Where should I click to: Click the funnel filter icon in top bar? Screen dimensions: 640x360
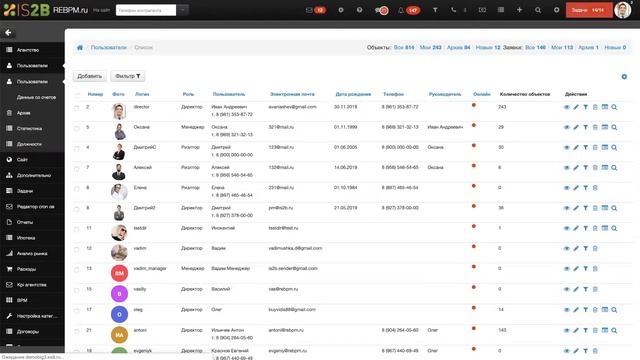435,10
